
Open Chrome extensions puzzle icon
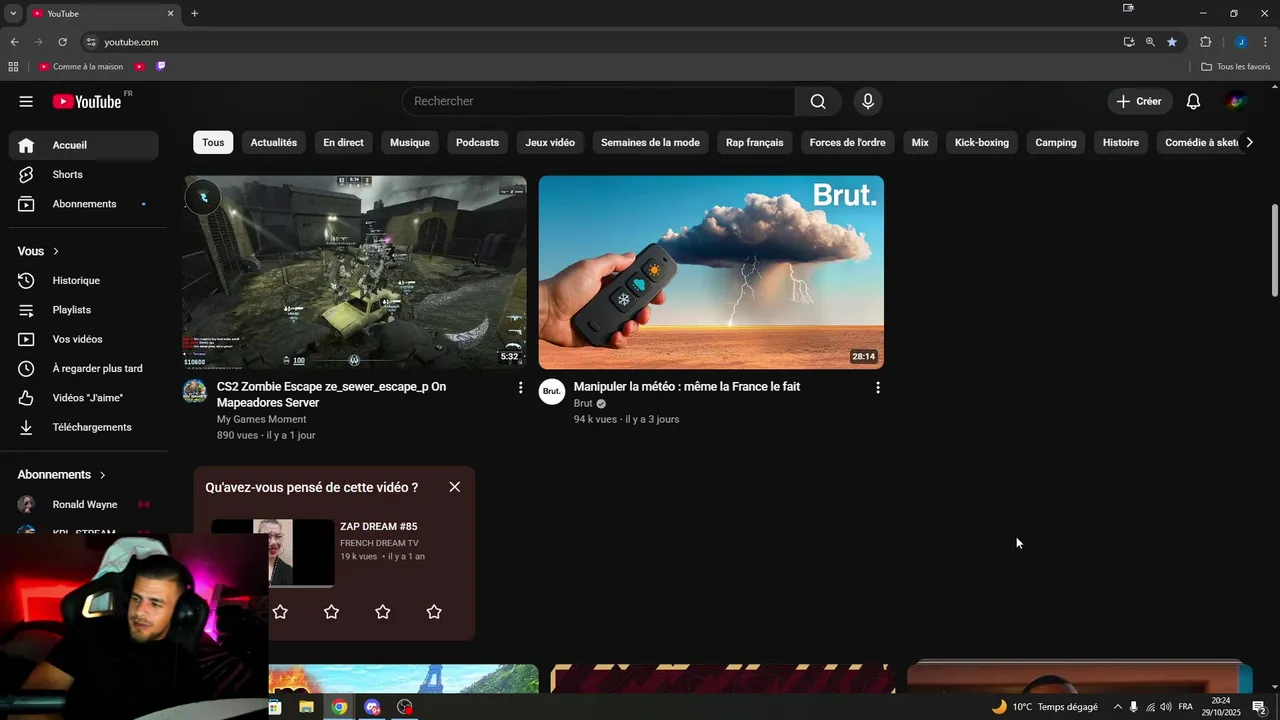coord(1205,42)
